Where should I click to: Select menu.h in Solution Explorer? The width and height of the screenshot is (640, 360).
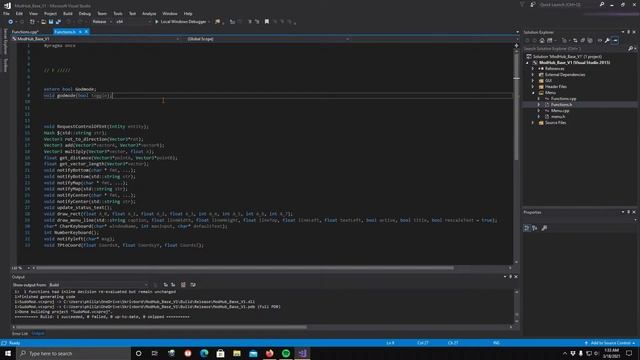click(x=558, y=116)
